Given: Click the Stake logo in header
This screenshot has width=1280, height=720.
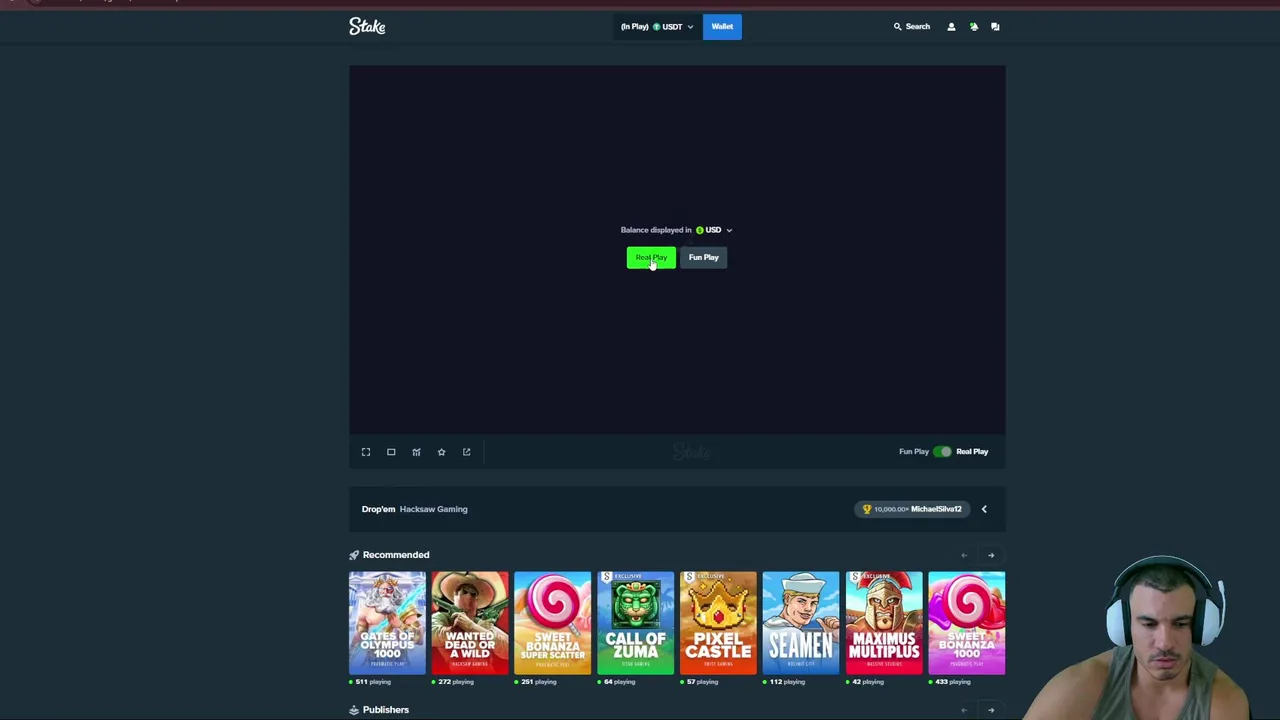Looking at the screenshot, I should click(x=367, y=27).
